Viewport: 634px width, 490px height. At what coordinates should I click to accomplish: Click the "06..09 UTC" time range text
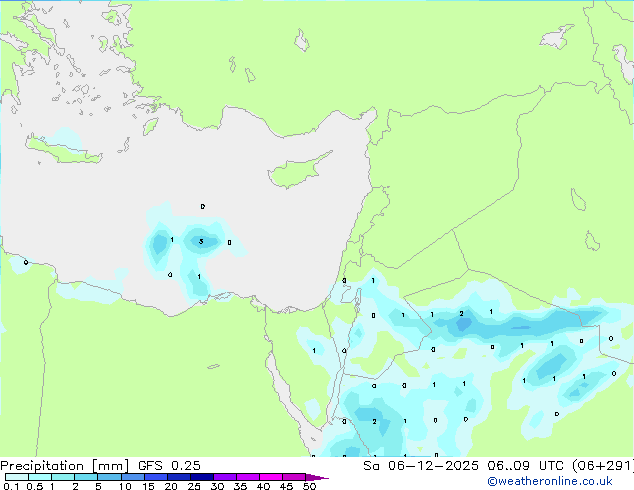coord(525,466)
